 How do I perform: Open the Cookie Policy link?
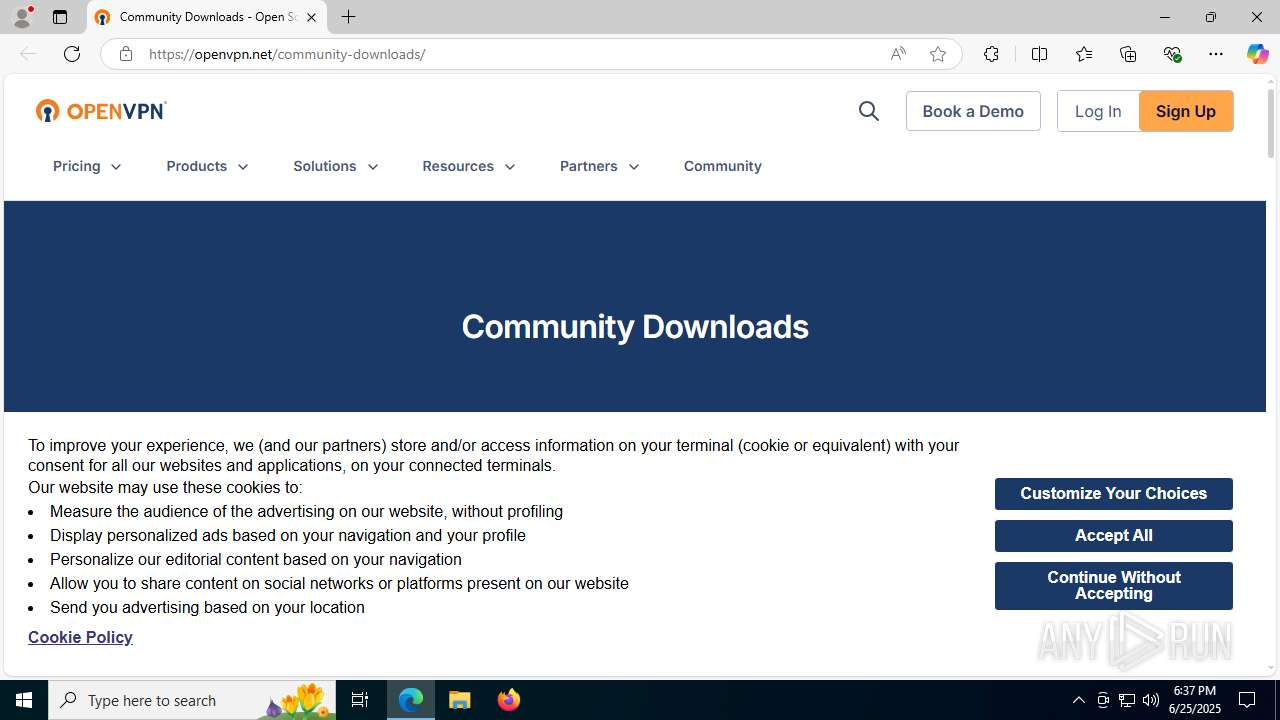(x=80, y=637)
